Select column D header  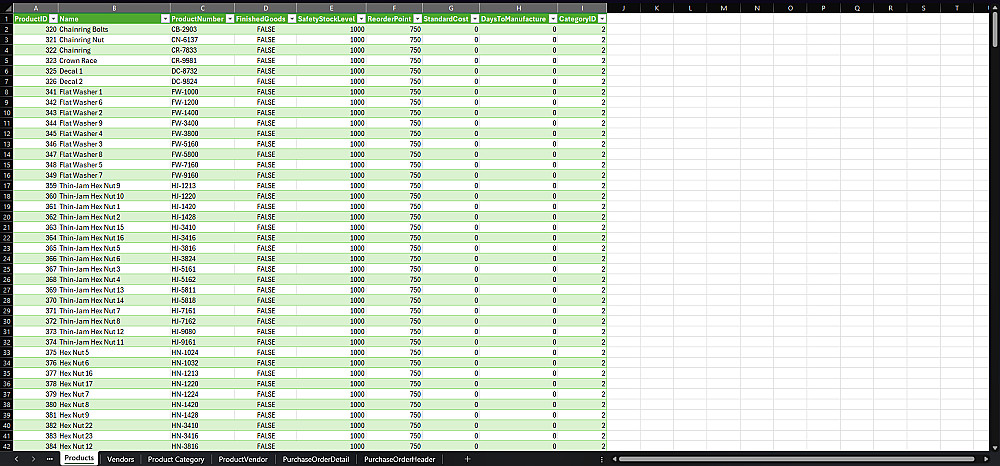(x=265, y=8)
